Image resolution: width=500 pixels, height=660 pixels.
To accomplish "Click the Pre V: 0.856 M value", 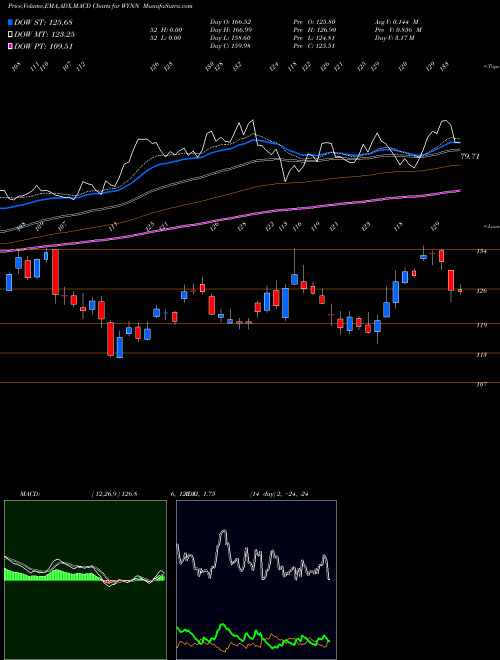I will pos(398,30).
